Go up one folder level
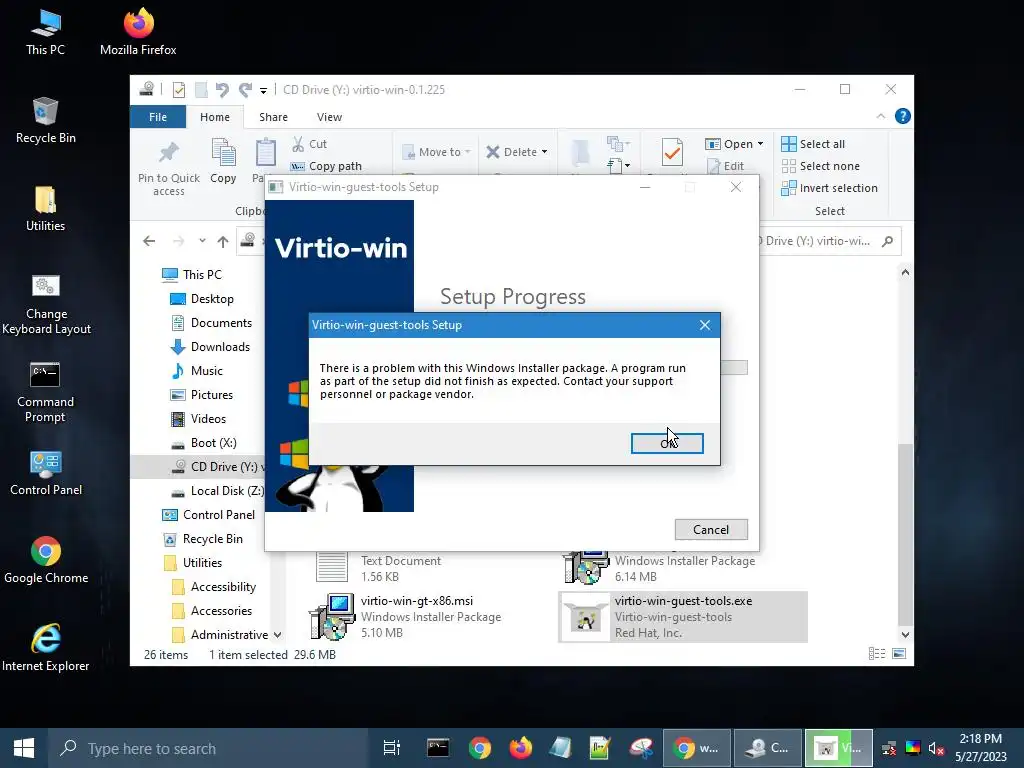This screenshot has height=768, width=1024. pos(223,242)
